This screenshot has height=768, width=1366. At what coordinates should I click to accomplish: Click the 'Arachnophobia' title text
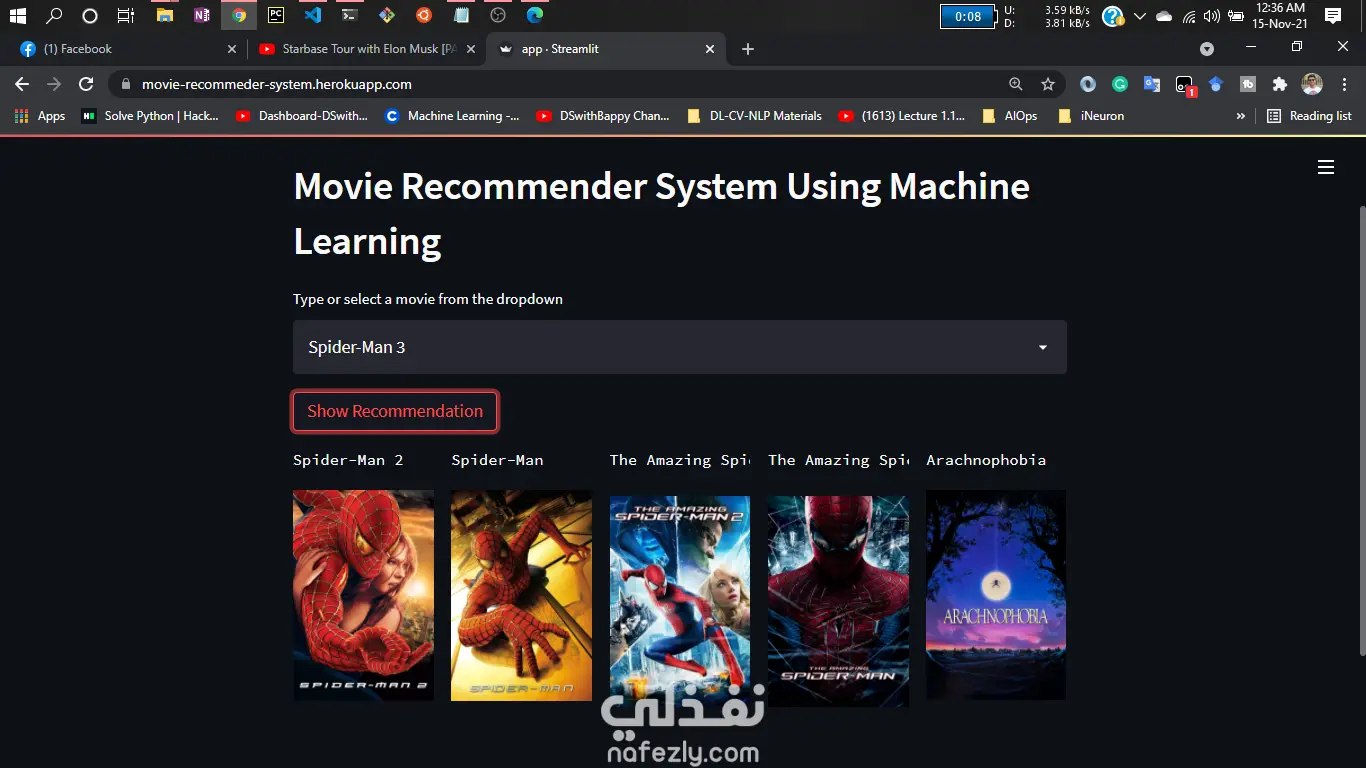click(986, 460)
